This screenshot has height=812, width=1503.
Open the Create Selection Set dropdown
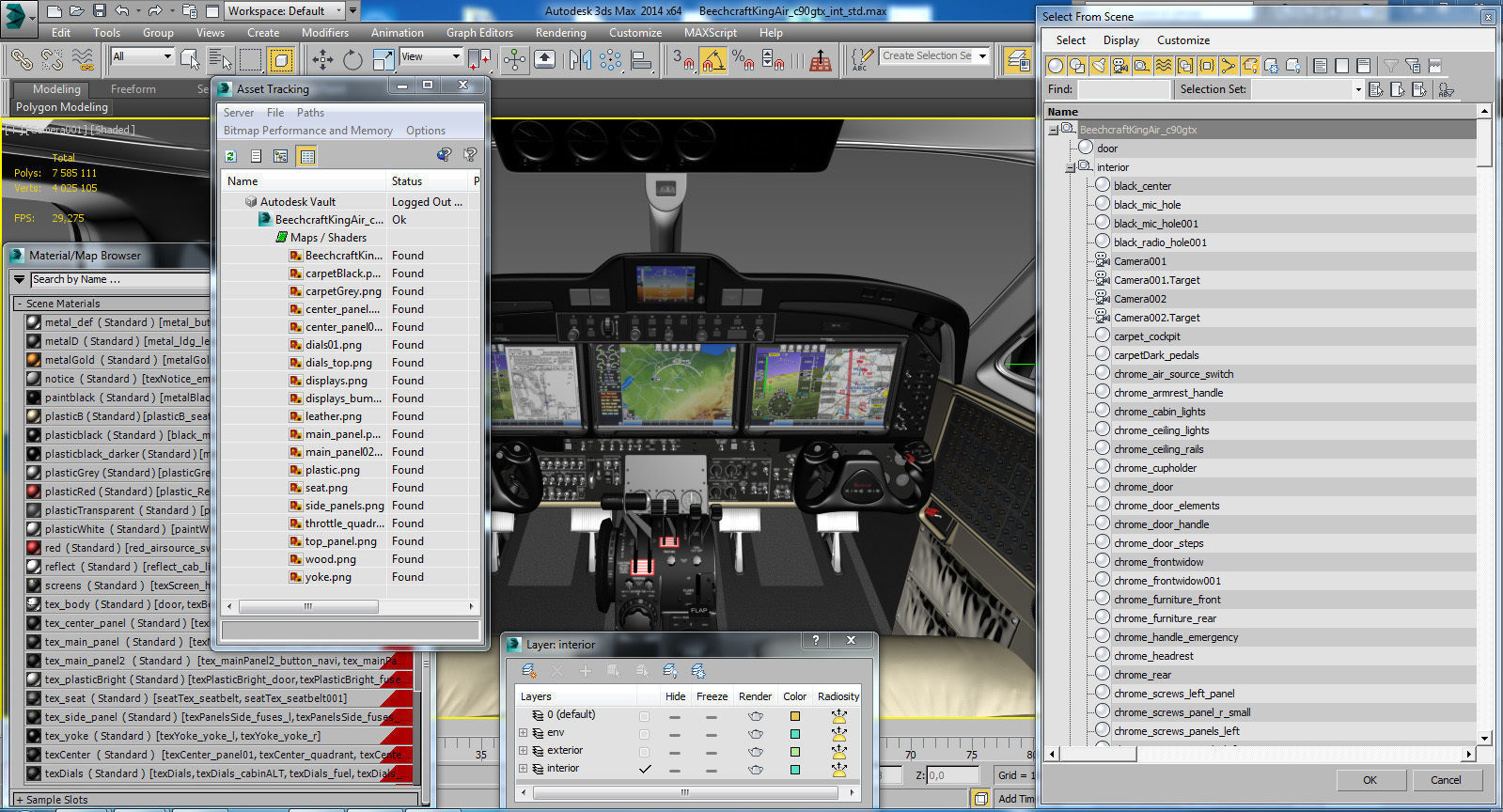[x=983, y=56]
